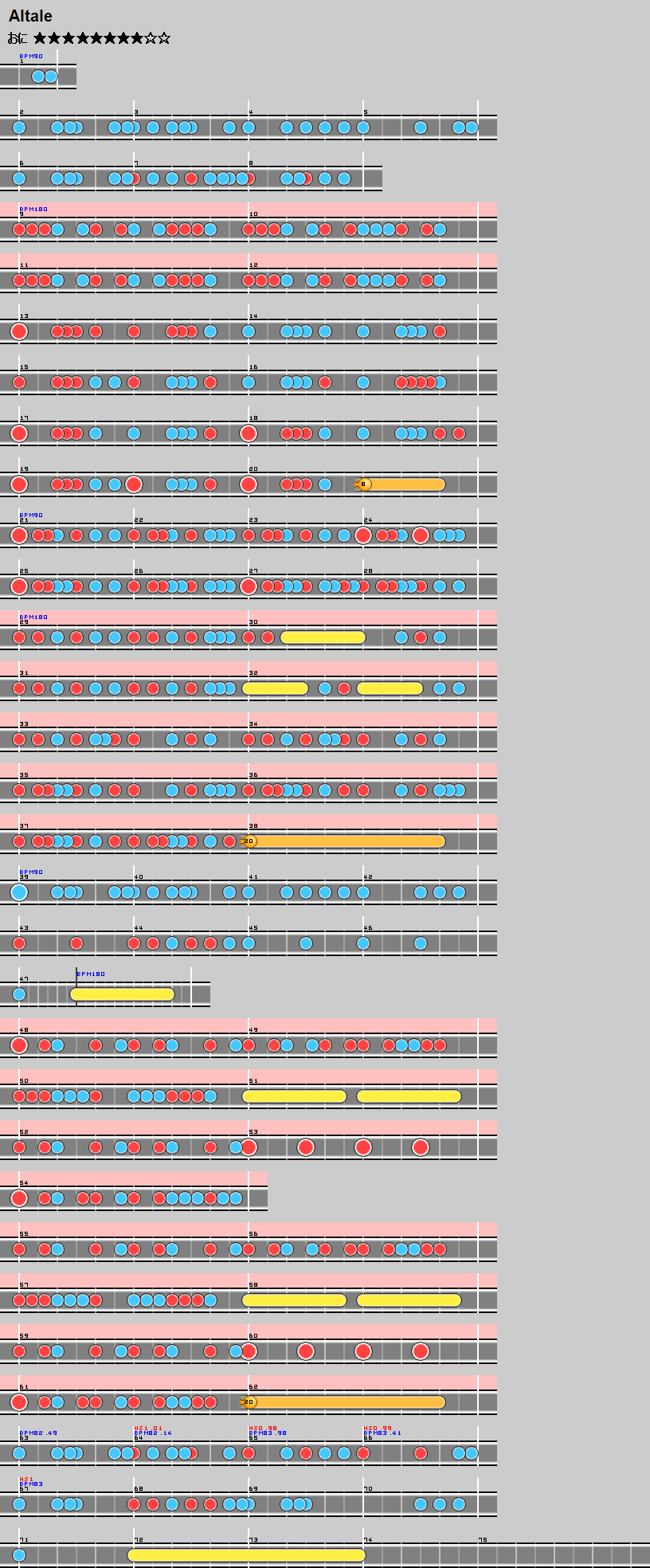This screenshot has width=650, height=1568.
Task: Click the big red note starting measure 54
Action: pos(19,1198)
